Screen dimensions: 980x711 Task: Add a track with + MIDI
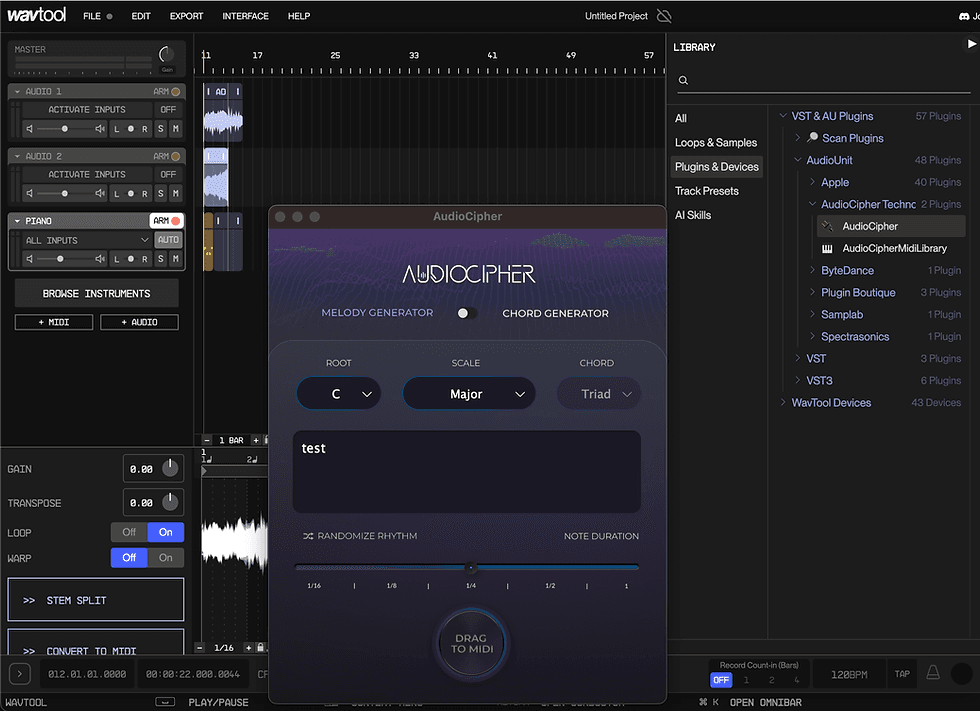coord(54,322)
